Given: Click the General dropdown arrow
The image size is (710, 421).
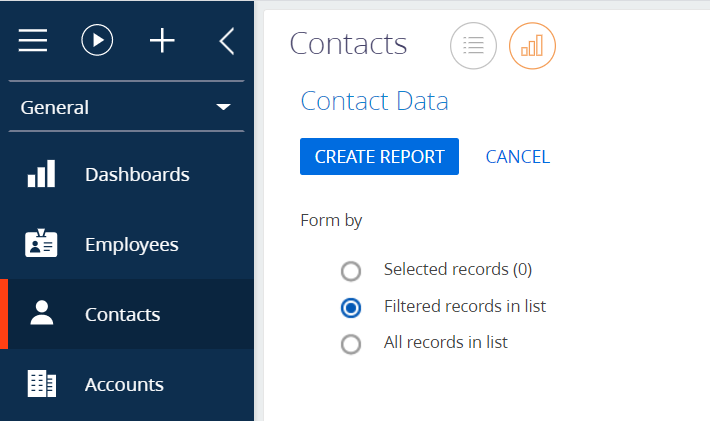Looking at the screenshot, I should coord(223,107).
